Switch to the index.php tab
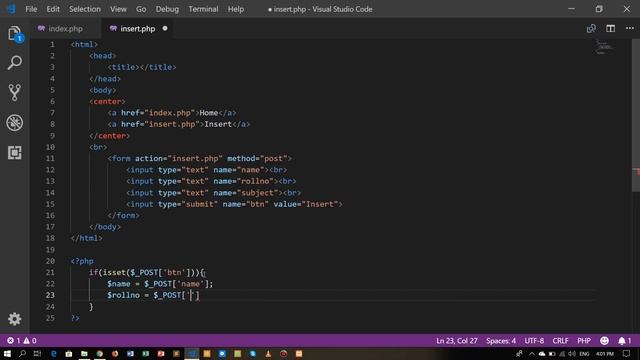The height and width of the screenshot is (360, 640). (x=65, y=29)
